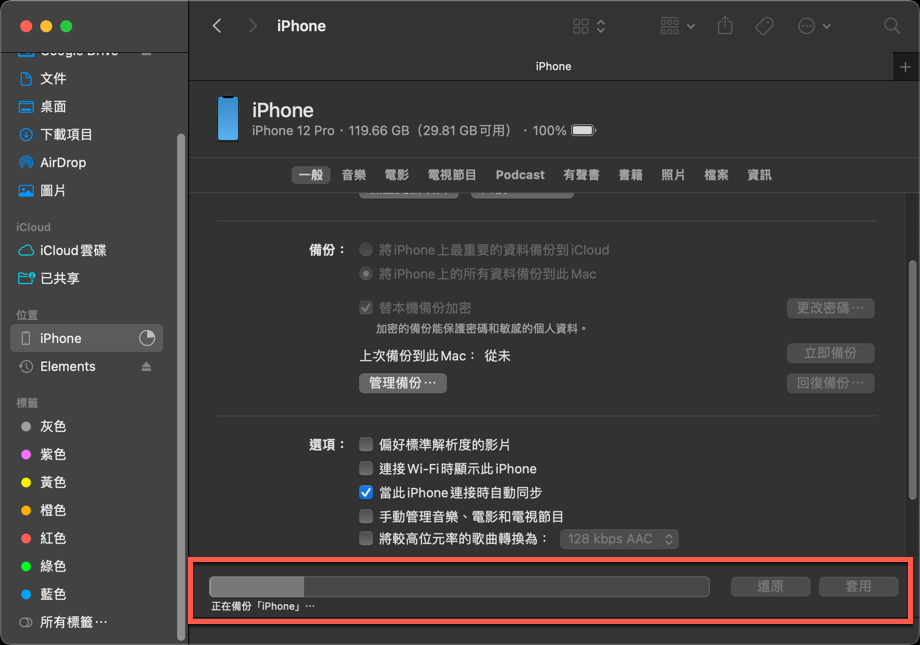Click 還原 revert button
Screen dimensions: 920x645
770,586
